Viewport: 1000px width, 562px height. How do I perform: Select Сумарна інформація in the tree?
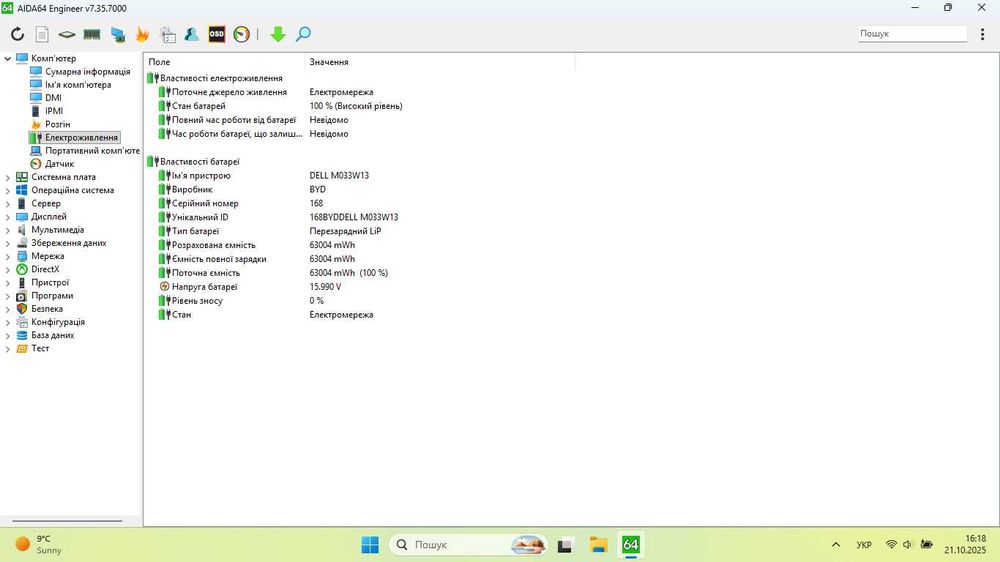pyautogui.click(x=87, y=71)
